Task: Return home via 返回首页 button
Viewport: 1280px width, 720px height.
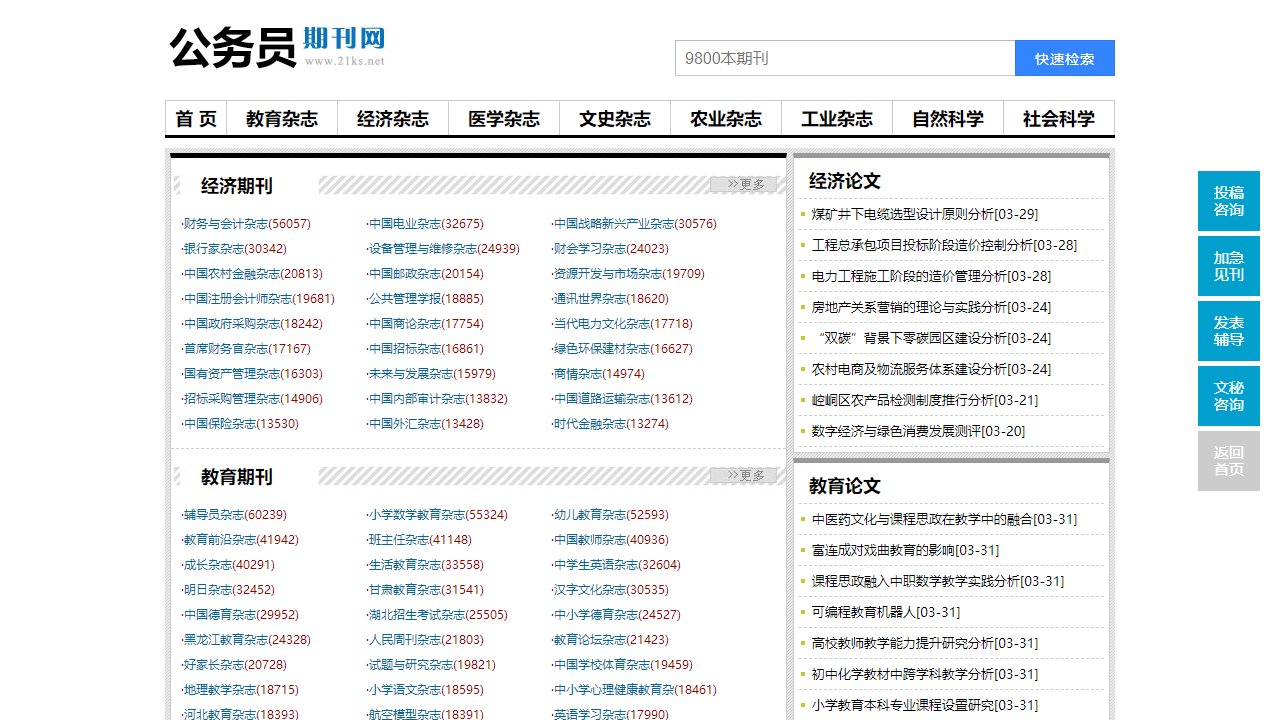Action: point(1228,461)
